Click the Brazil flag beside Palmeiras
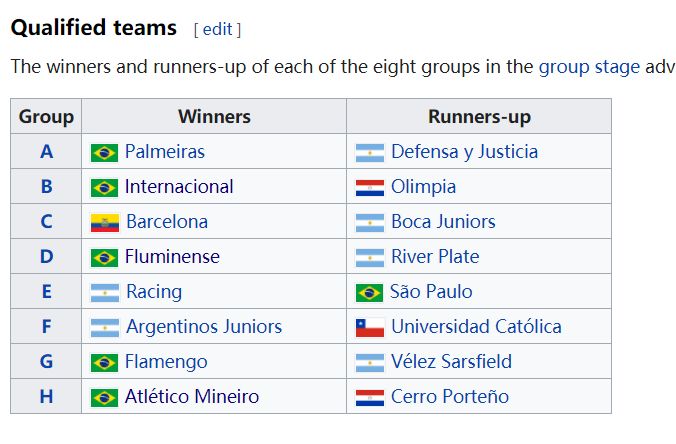 (104, 153)
